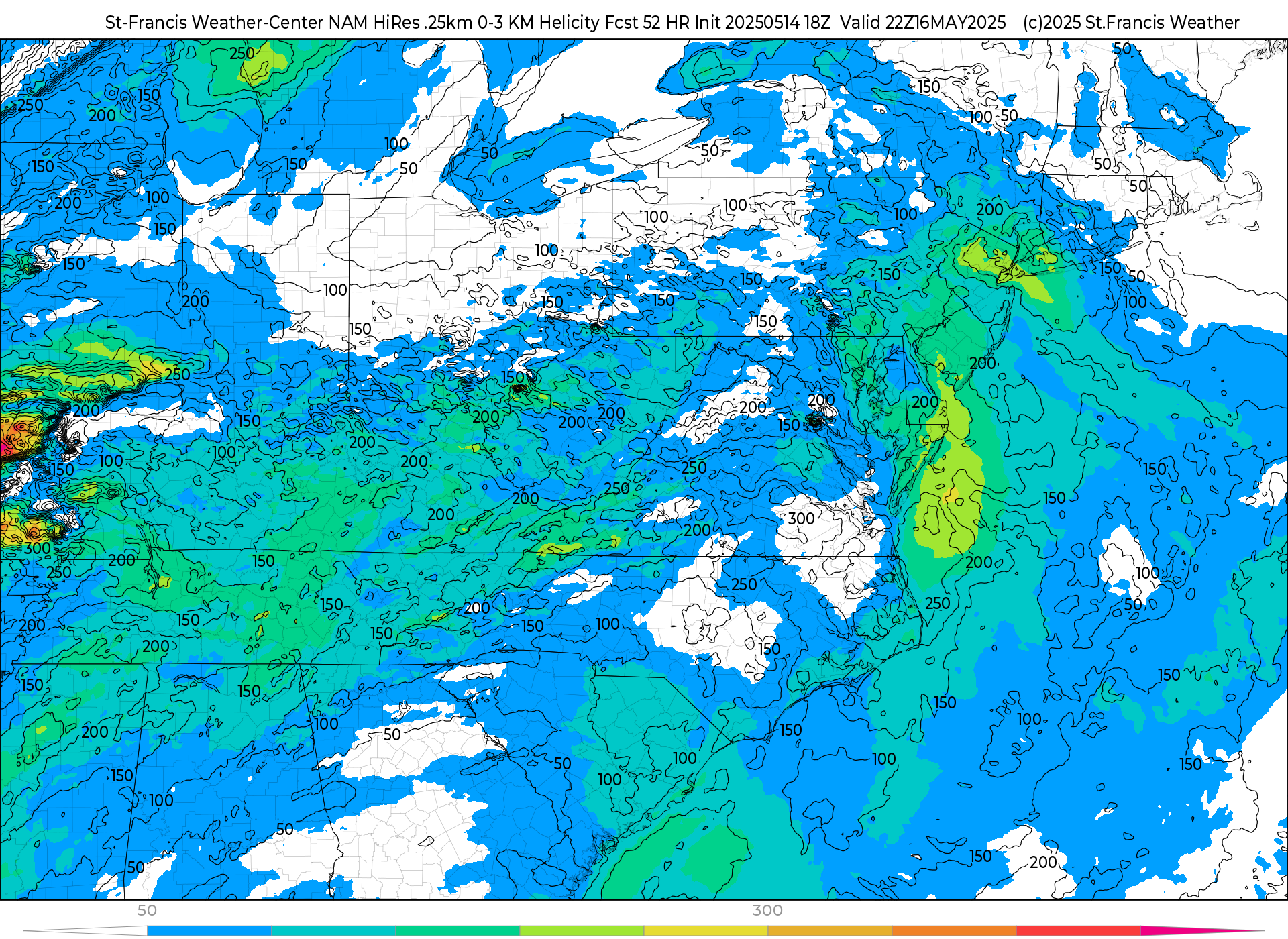Click the gray "300" label above the color scale
Viewport: 1288px width, 939px height.
[767, 910]
